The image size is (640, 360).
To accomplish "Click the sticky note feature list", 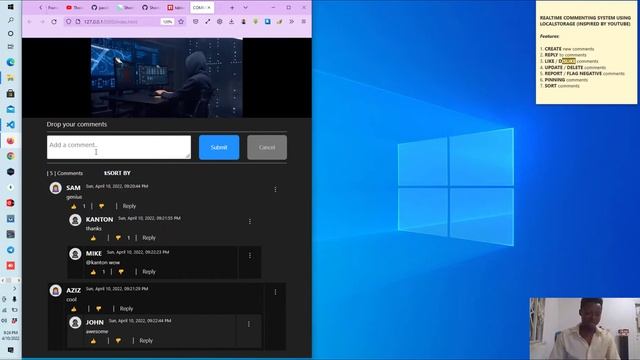I will [x=582, y=67].
